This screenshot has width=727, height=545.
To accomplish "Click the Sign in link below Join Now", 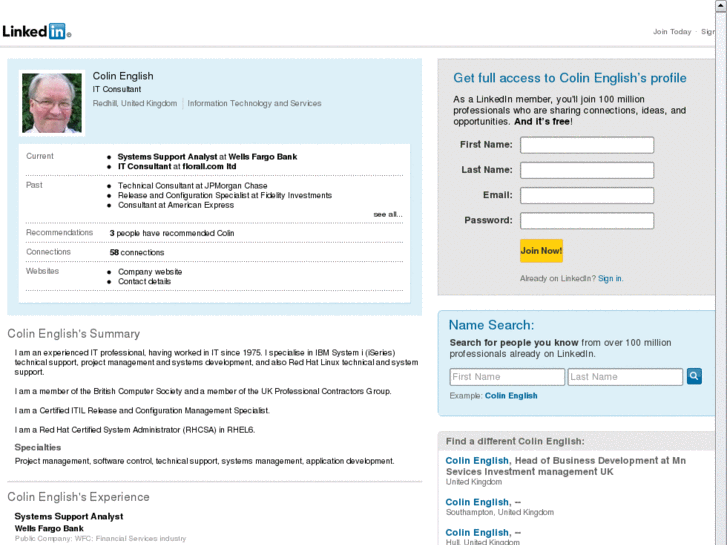I will 610,278.
